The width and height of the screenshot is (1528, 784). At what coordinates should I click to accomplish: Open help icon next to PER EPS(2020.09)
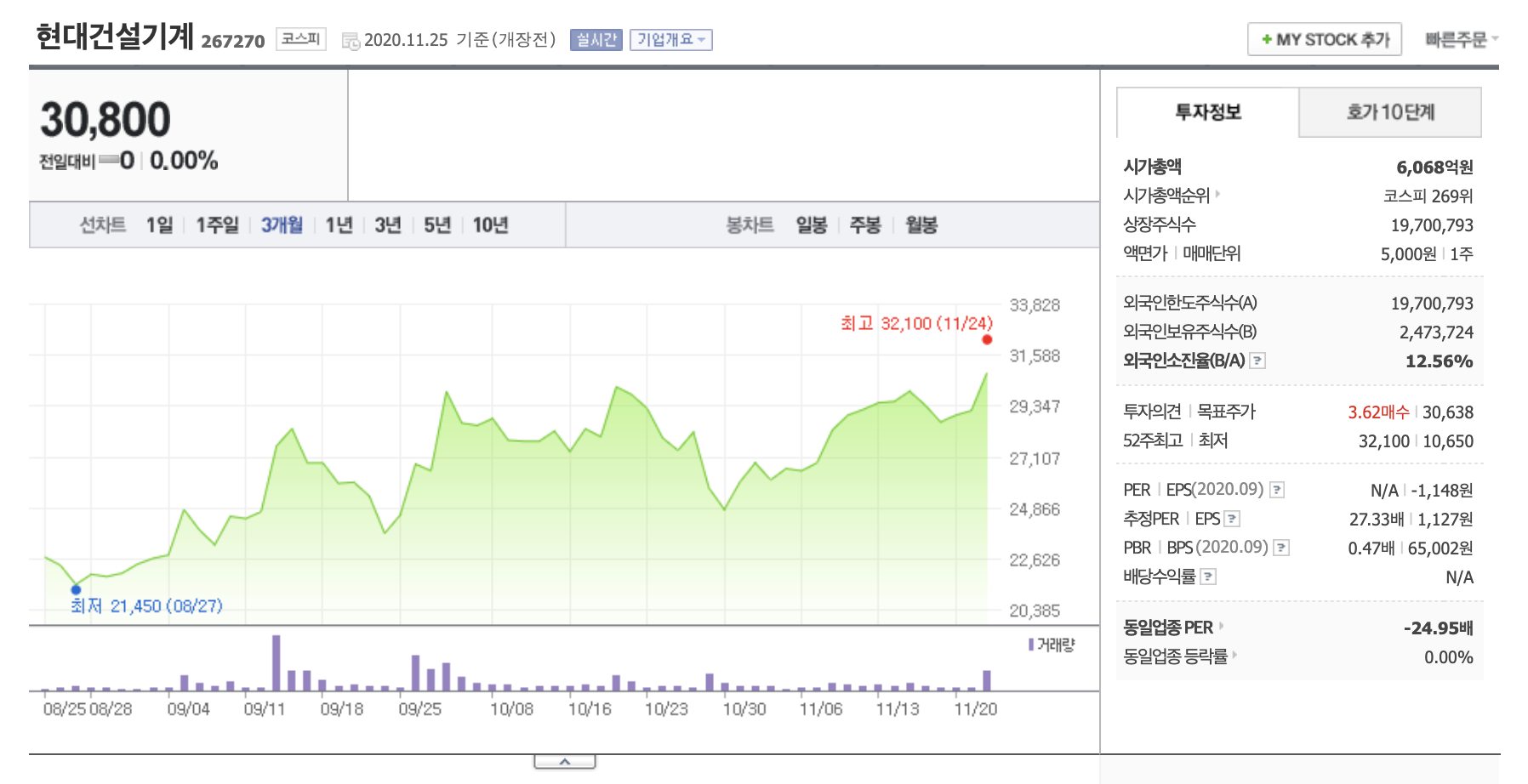click(x=1277, y=490)
